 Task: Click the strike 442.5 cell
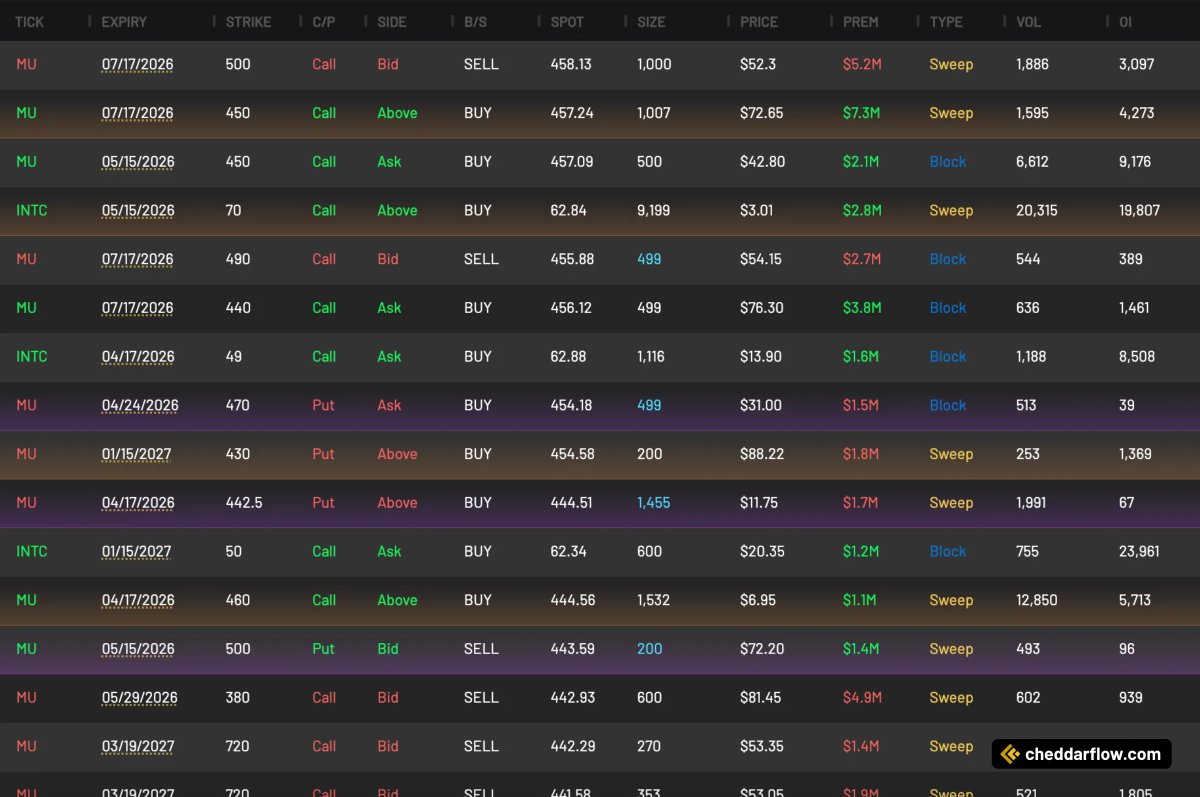(x=244, y=503)
